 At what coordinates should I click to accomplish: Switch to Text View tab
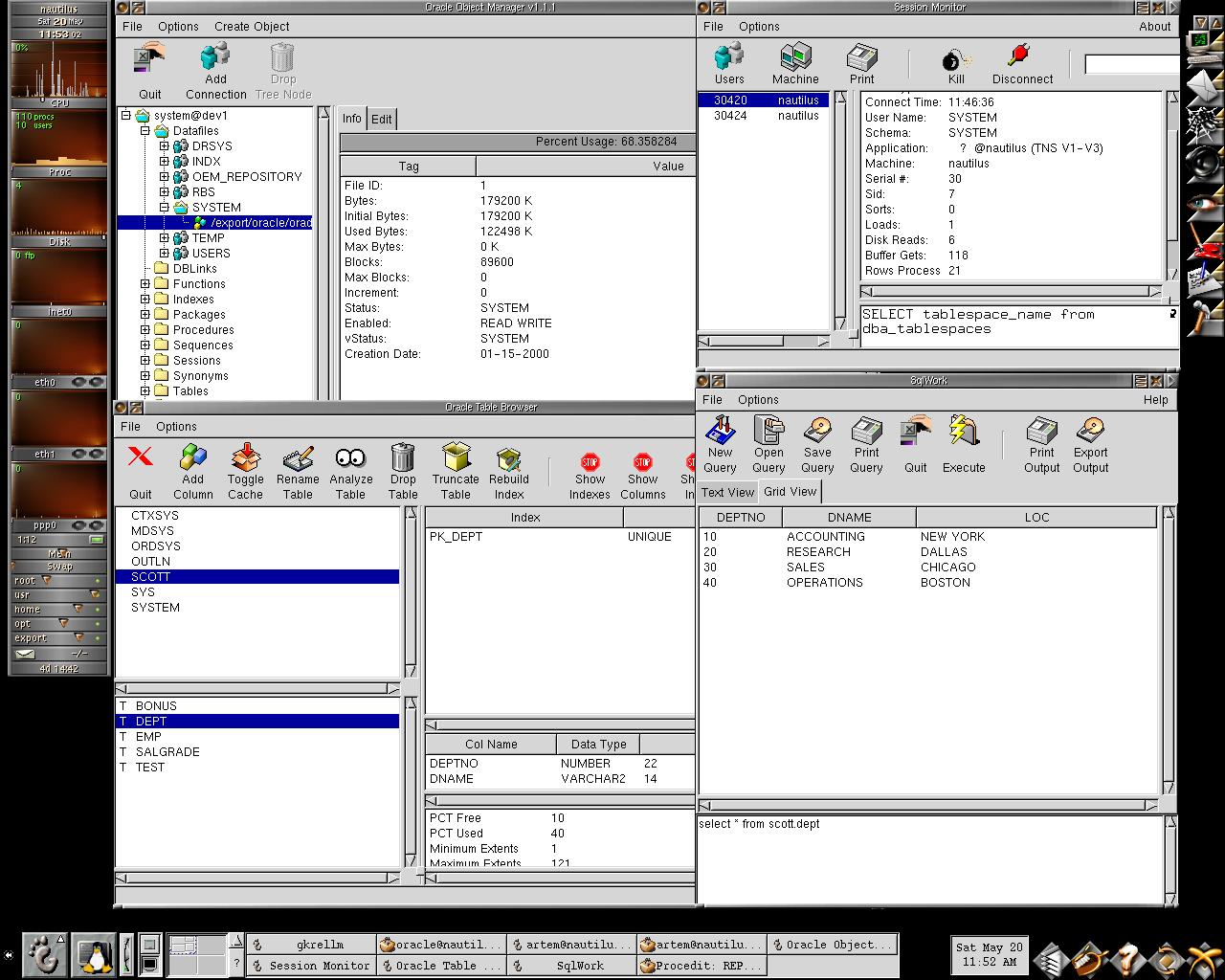(x=727, y=492)
